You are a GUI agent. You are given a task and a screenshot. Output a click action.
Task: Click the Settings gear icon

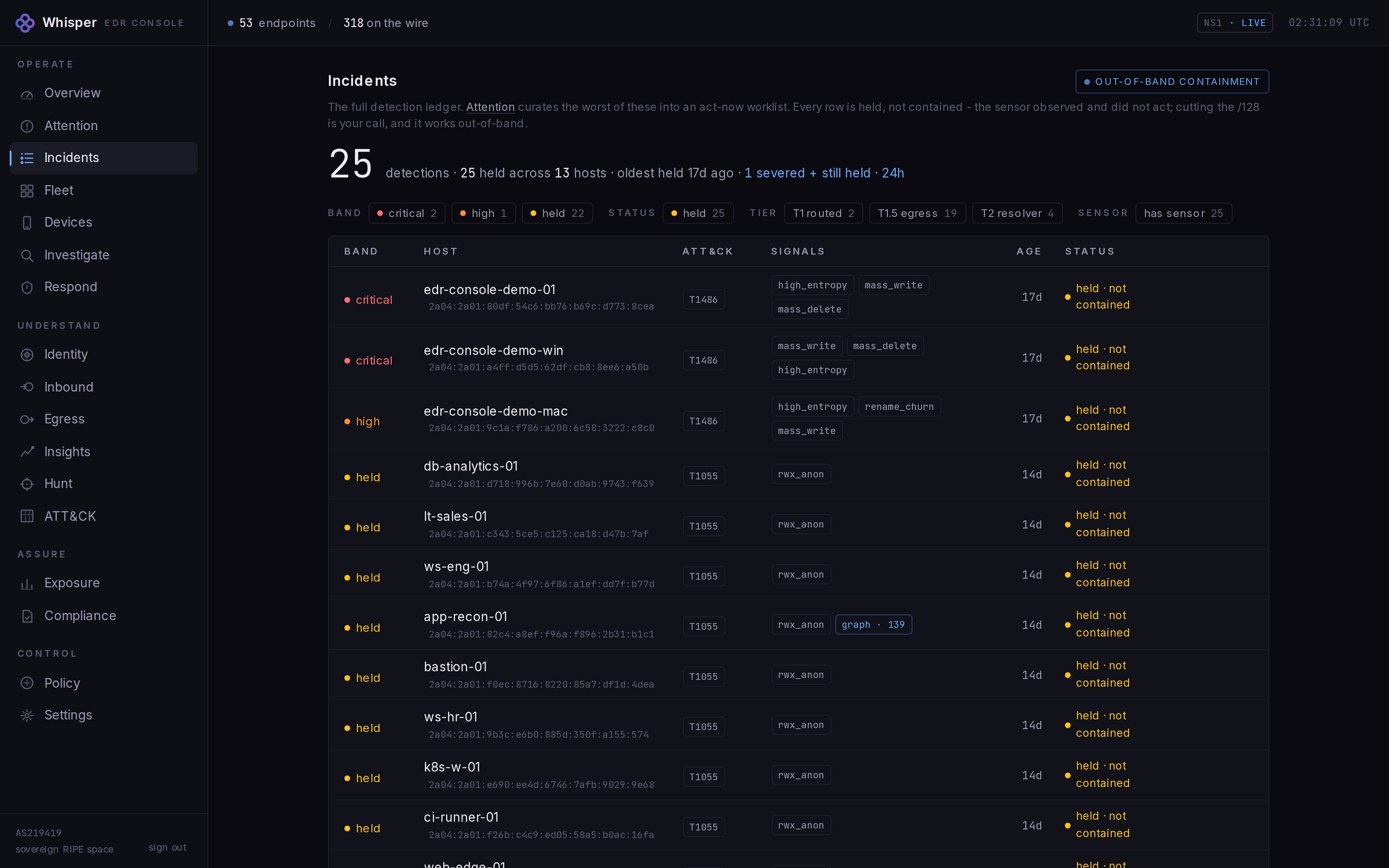pyautogui.click(x=27, y=716)
